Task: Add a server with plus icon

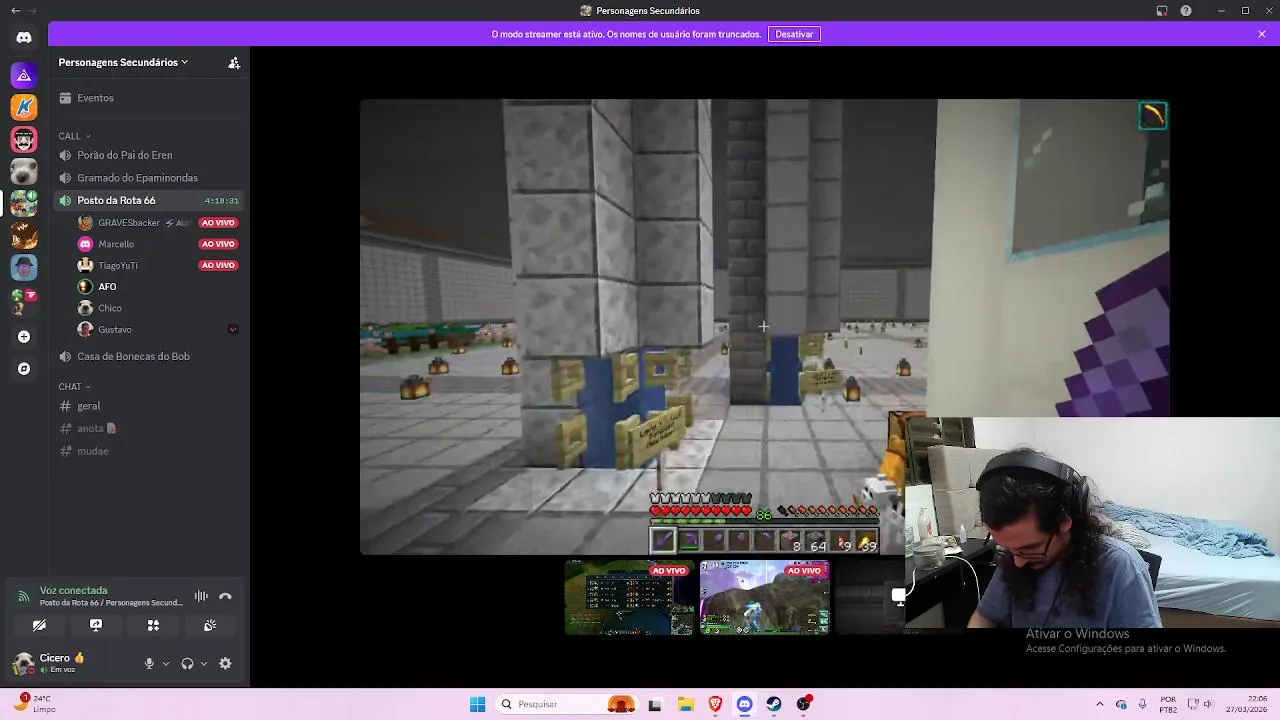Action: click(24, 337)
